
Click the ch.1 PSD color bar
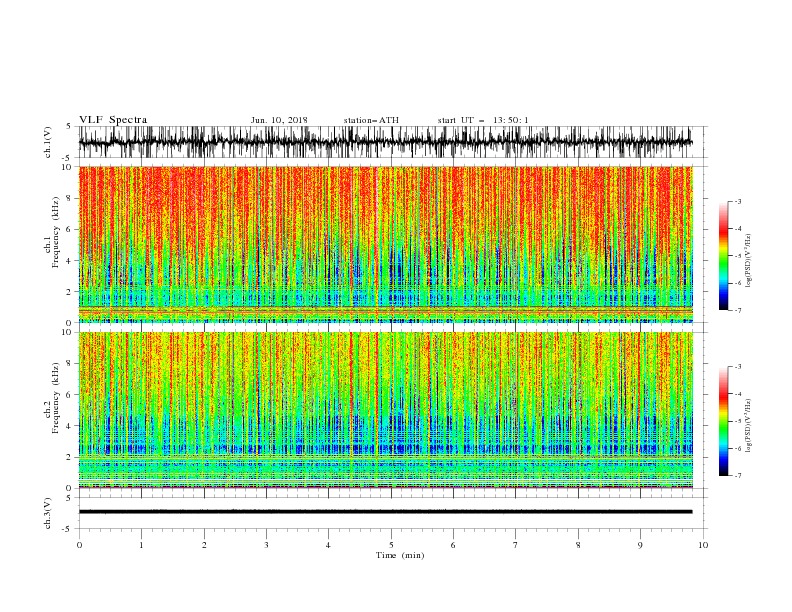pos(723,255)
